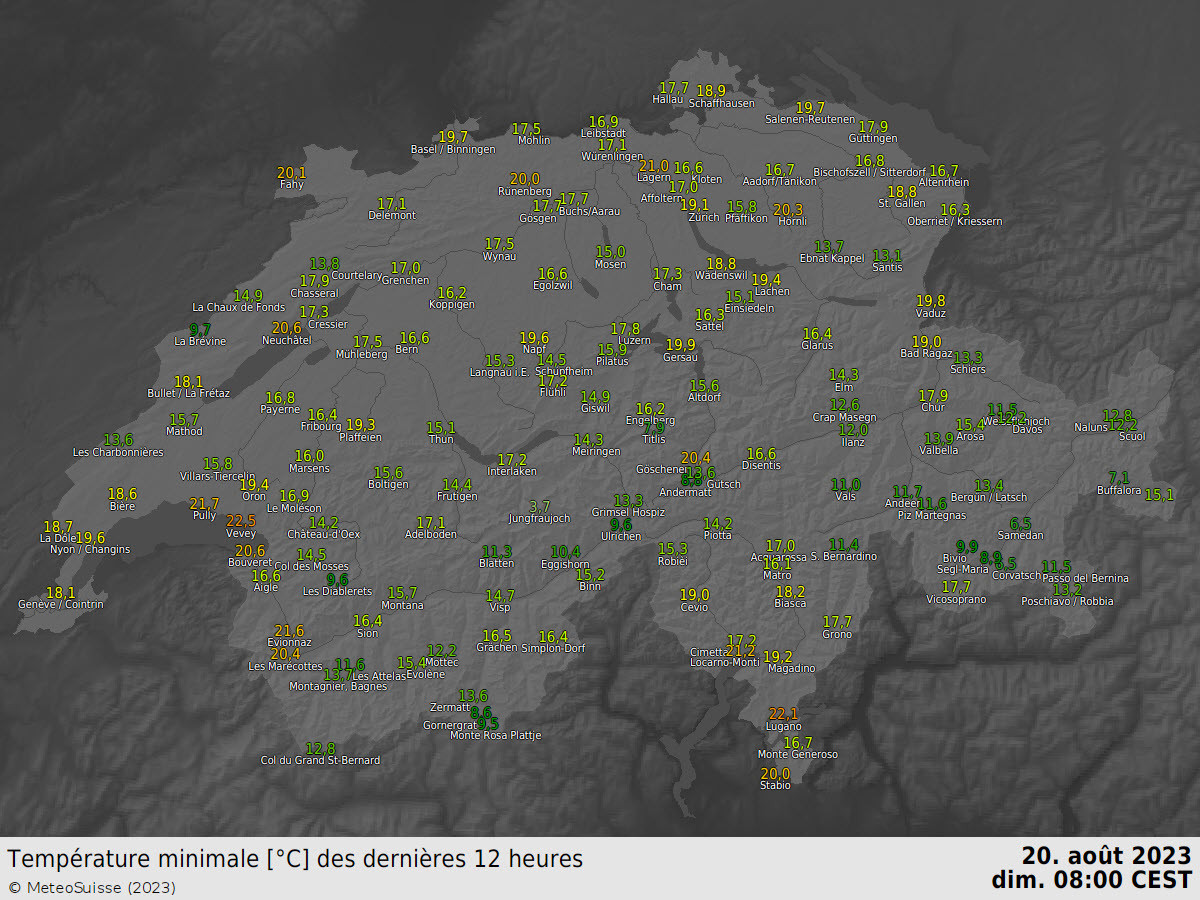1200x900 pixels.
Task: Click the St. Gallen station label
Action: pos(902,203)
